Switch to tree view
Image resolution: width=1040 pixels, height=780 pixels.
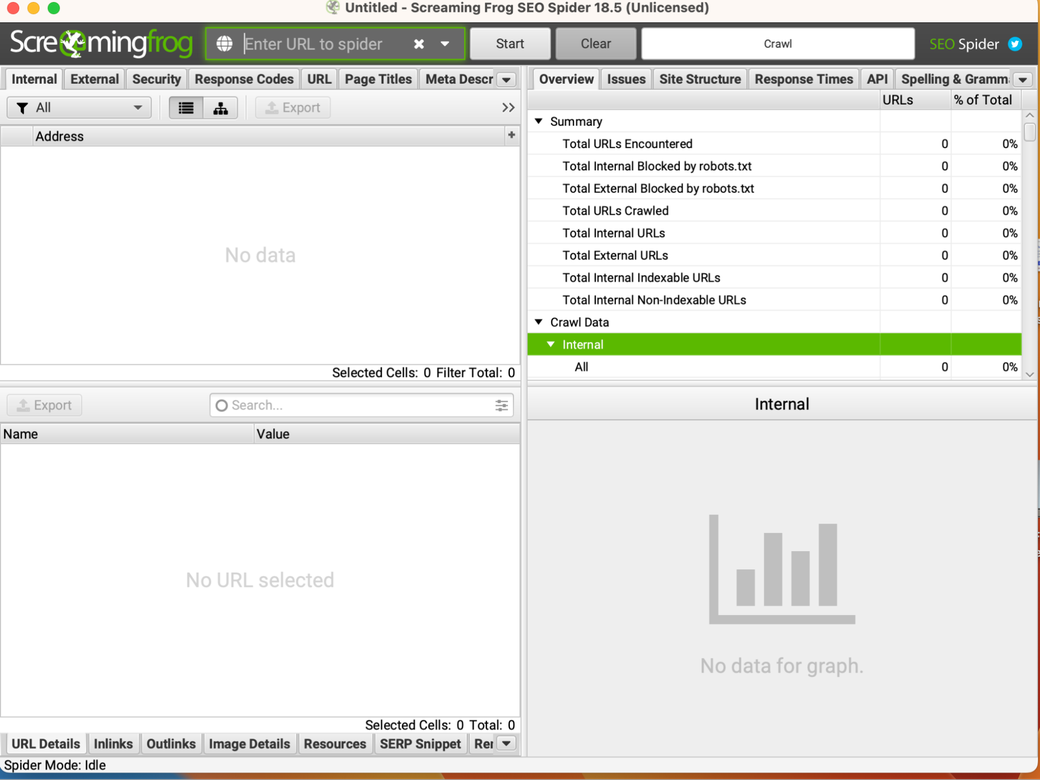click(x=221, y=107)
